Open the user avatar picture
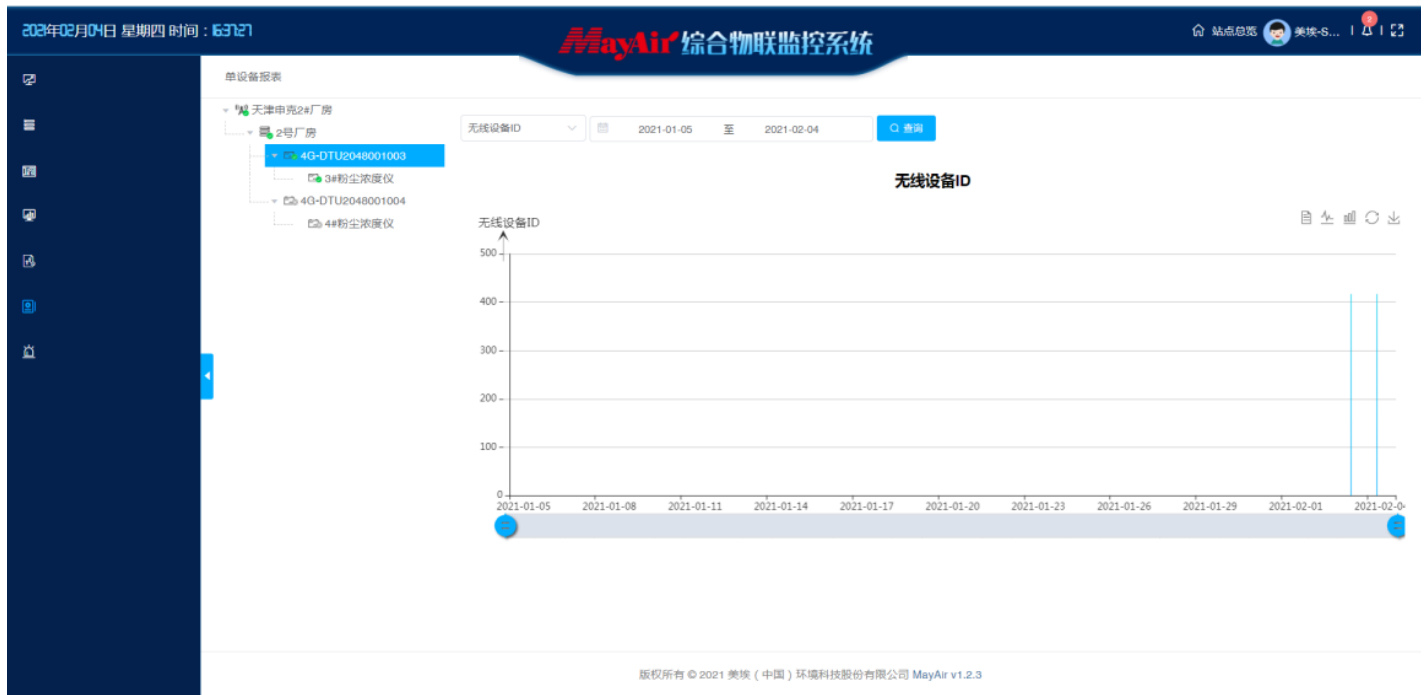1428x695 pixels. (x=1277, y=32)
